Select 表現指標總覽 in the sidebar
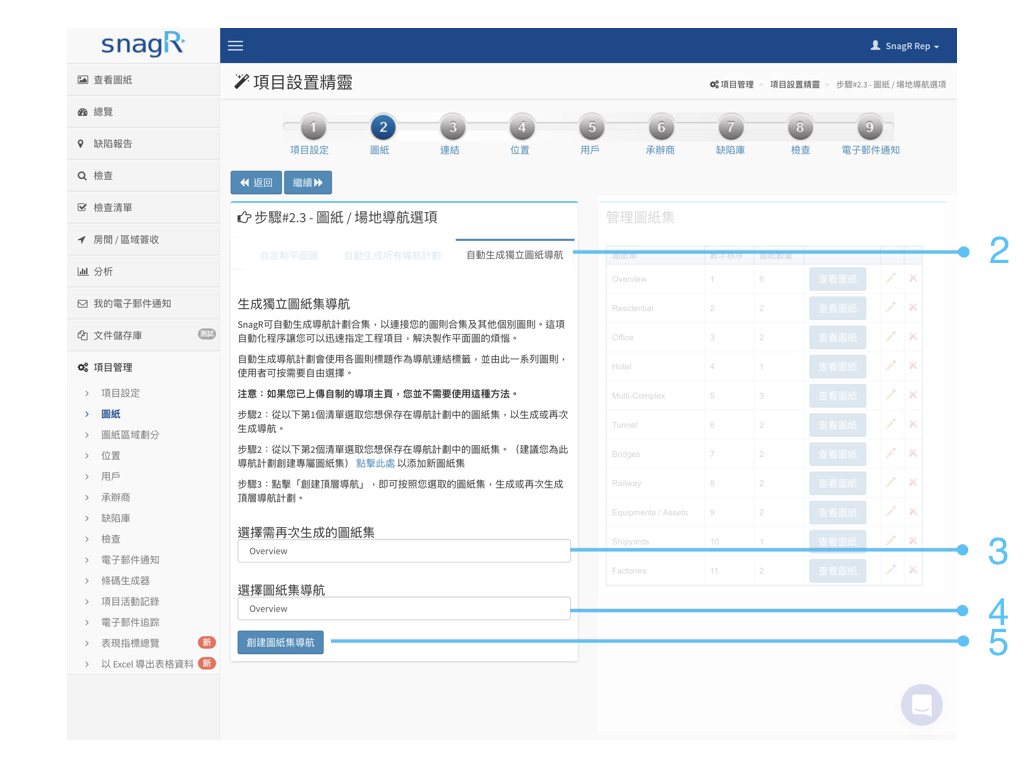1024x768 pixels. 130,643
